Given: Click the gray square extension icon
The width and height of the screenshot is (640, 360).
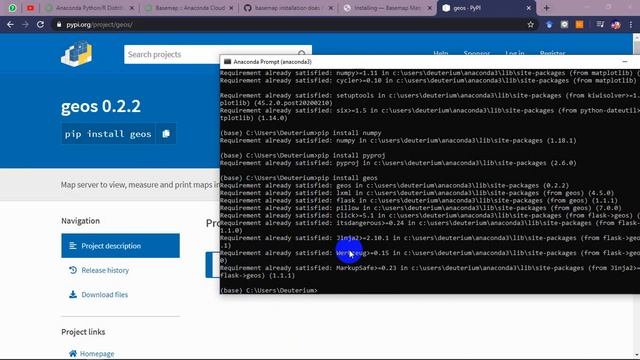Looking at the screenshot, I should 564,24.
